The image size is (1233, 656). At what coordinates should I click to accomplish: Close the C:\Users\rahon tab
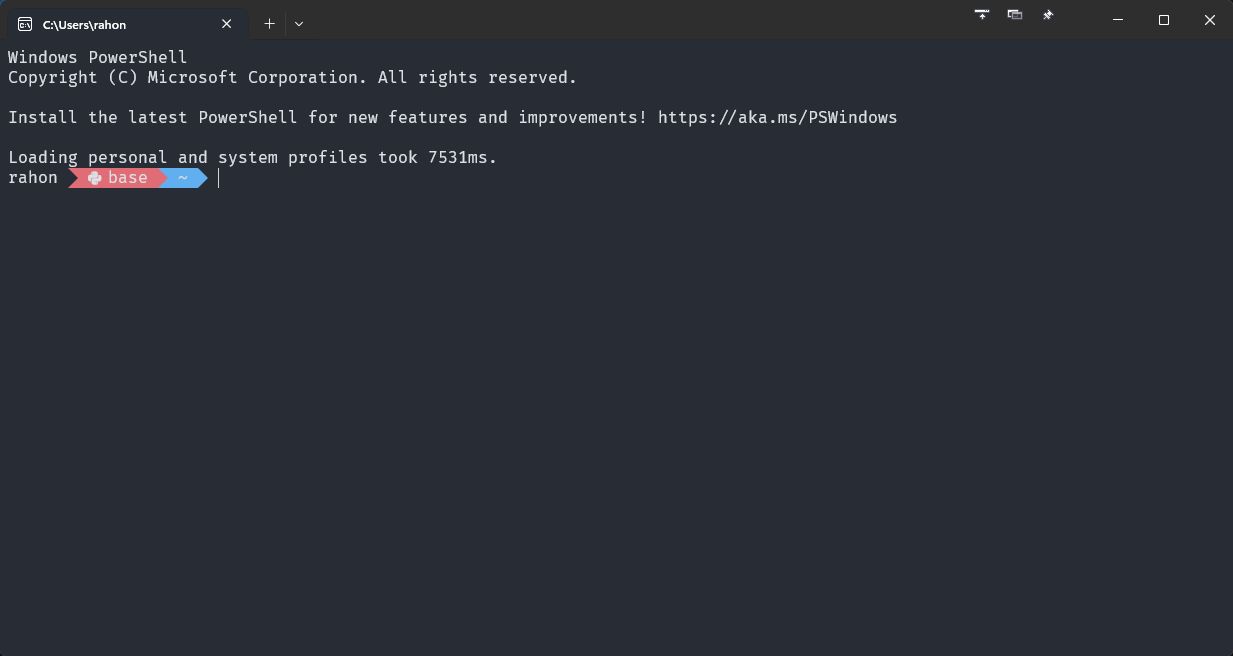click(227, 24)
